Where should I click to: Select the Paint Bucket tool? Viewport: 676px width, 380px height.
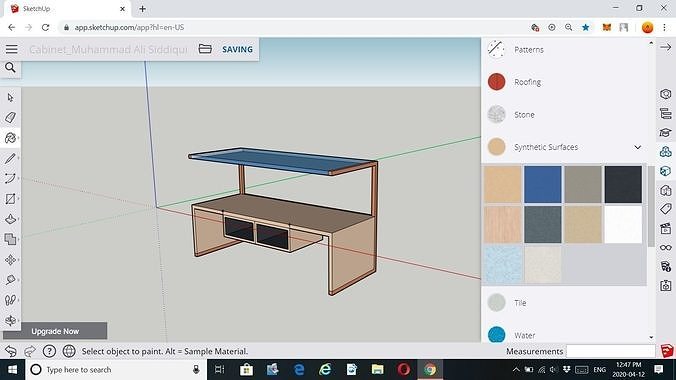[x=10, y=138]
